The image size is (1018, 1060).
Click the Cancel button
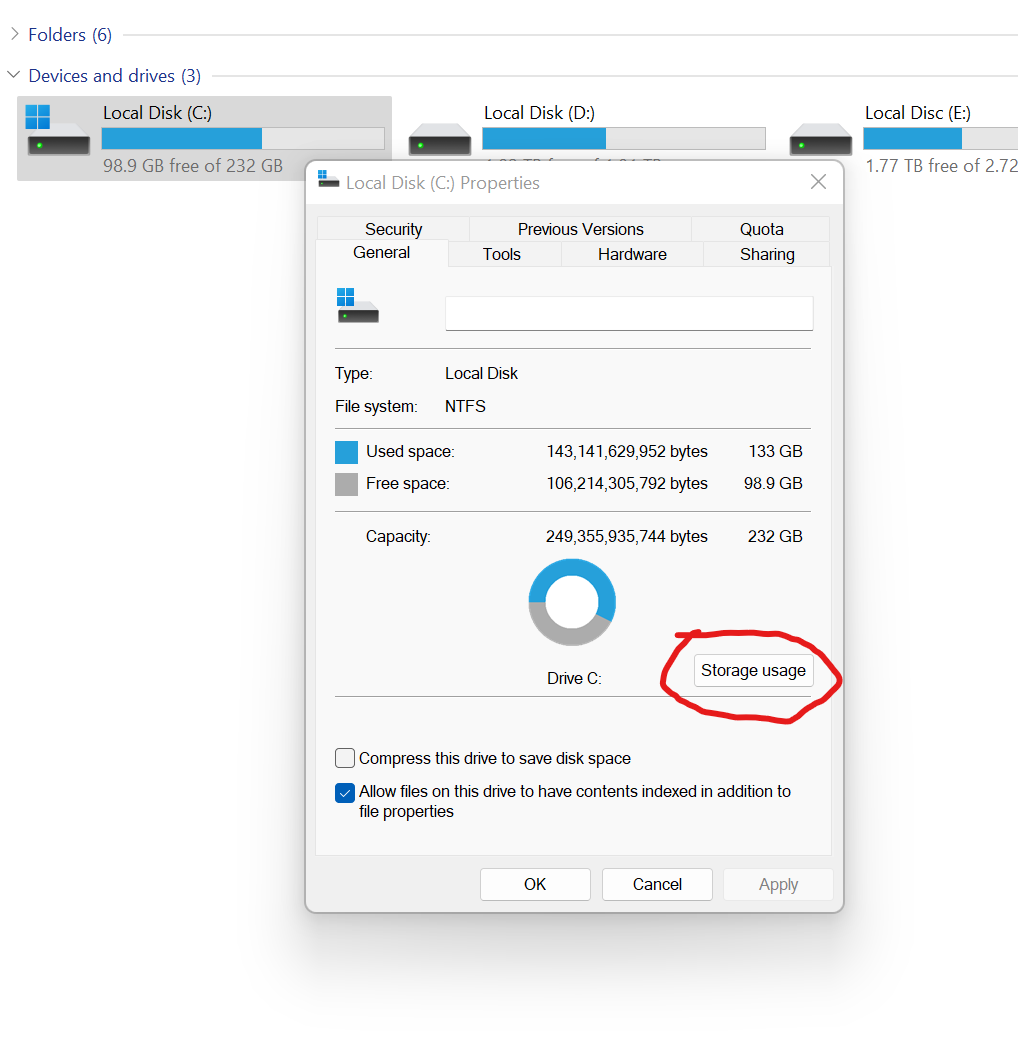click(x=657, y=884)
